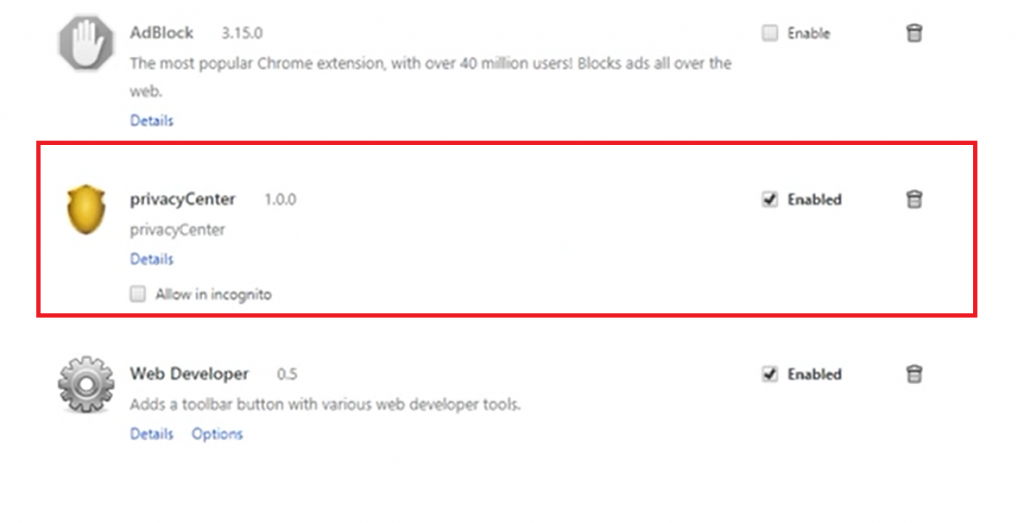Open the Web Developer Options link

(217, 434)
